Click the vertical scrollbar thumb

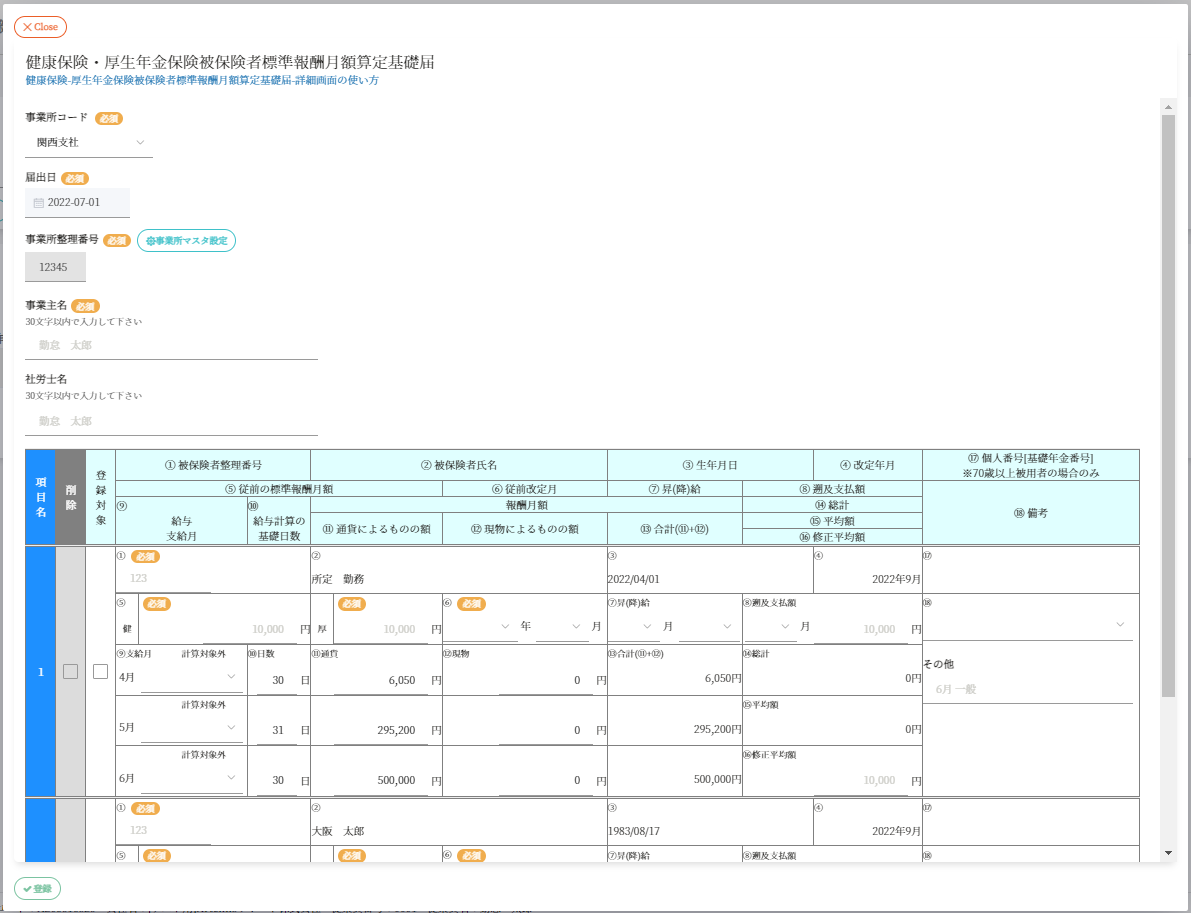[1167, 400]
